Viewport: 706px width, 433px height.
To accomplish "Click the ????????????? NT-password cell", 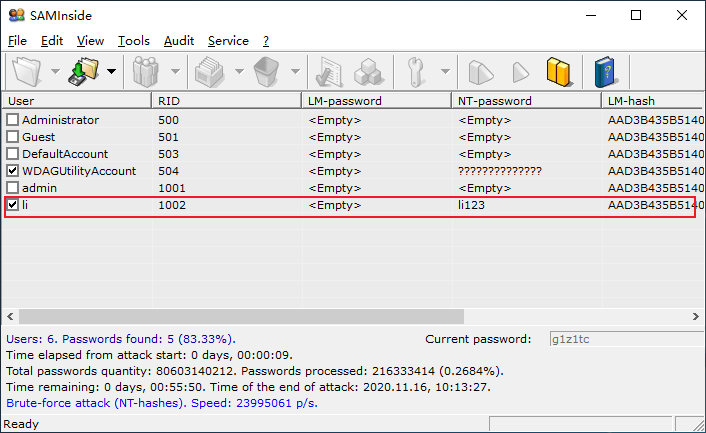I will 500,171.
